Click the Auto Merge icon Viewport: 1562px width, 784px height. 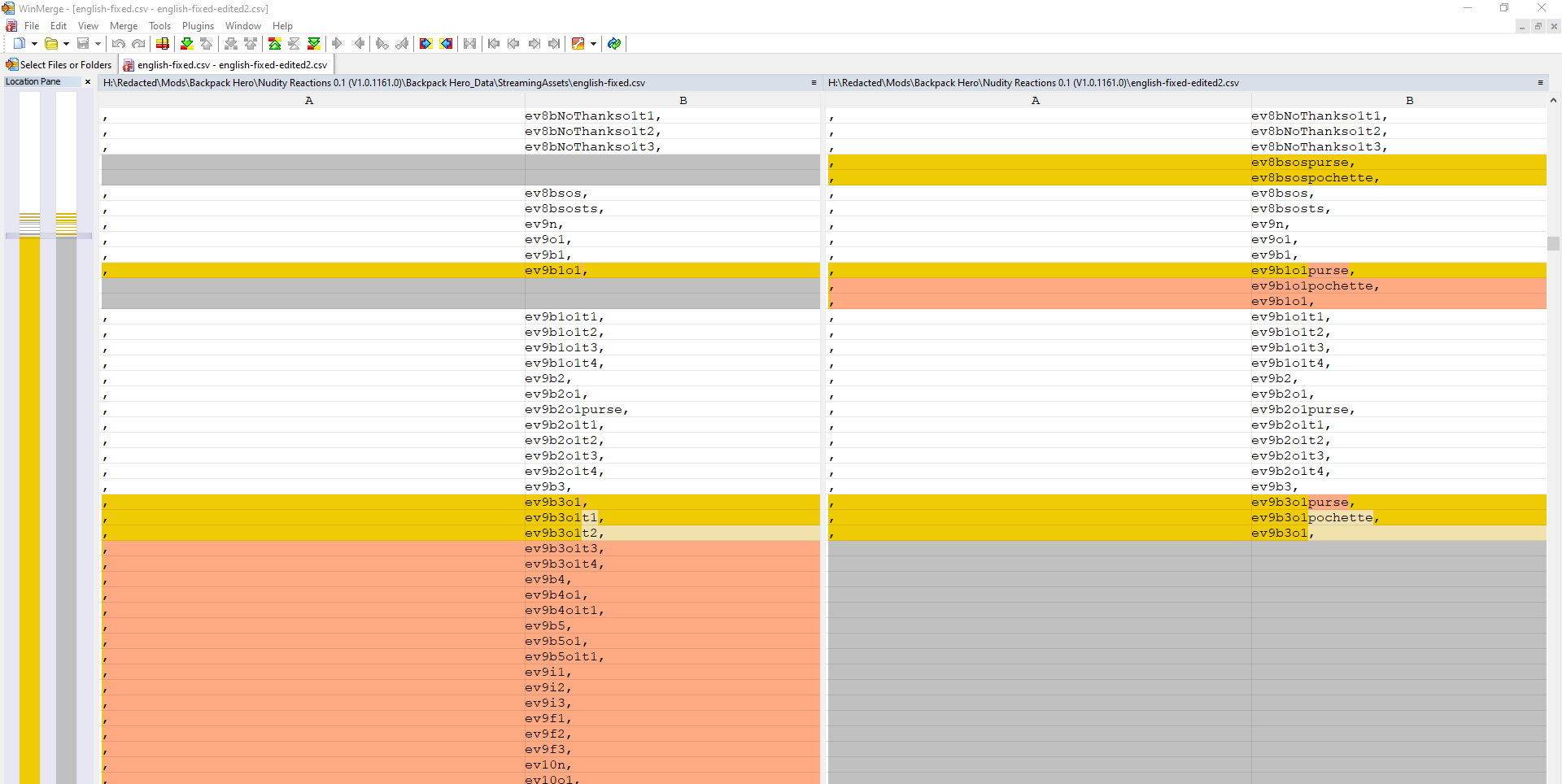tap(470, 43)
